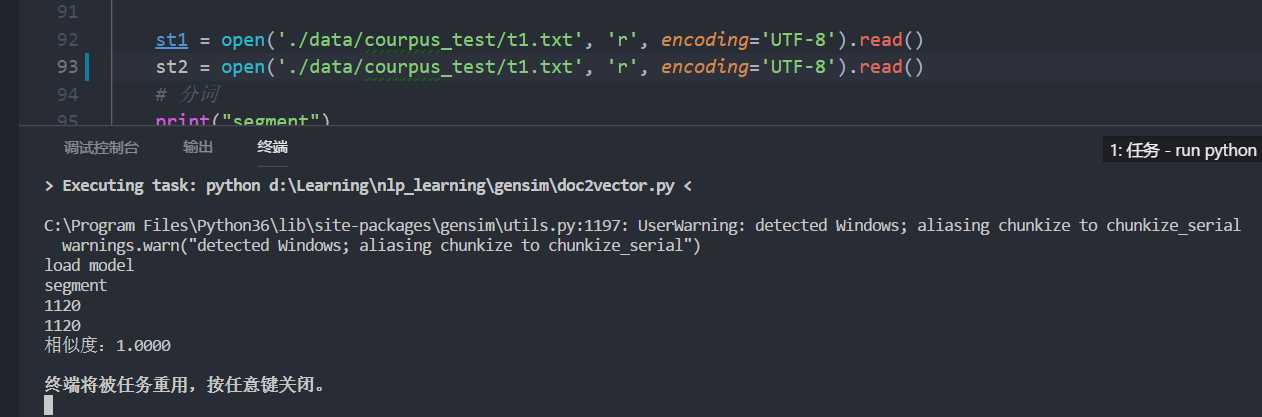1262x417 pixels.
Task: Switch to the 调试控制台 tab
Action: [x=101, y=148]
